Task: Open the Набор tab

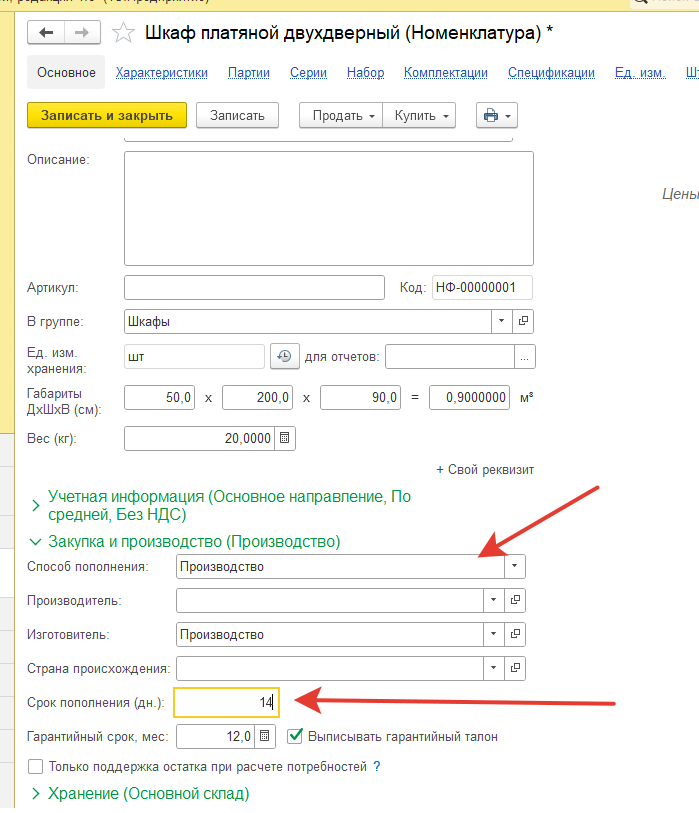Action: point(366,73)
